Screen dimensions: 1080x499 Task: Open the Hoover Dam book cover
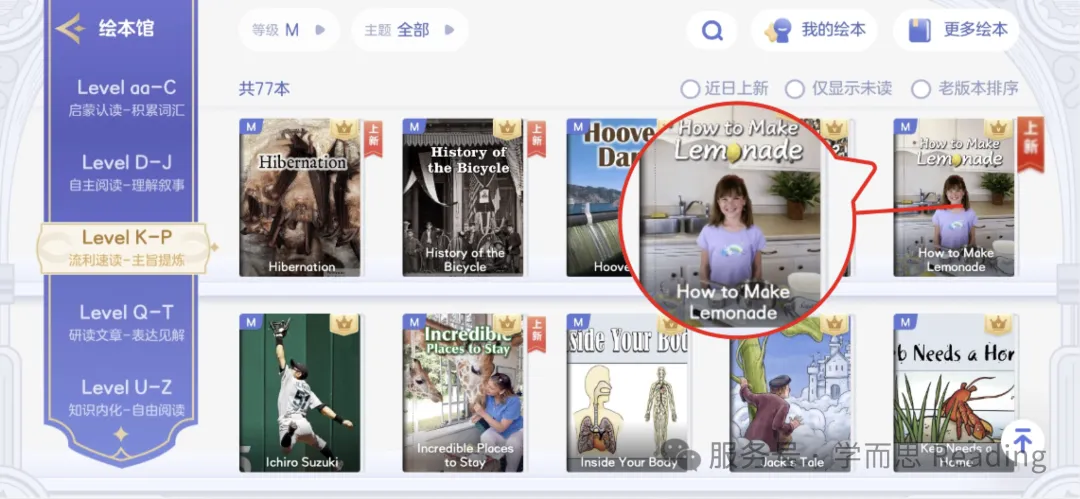point(598,198)
